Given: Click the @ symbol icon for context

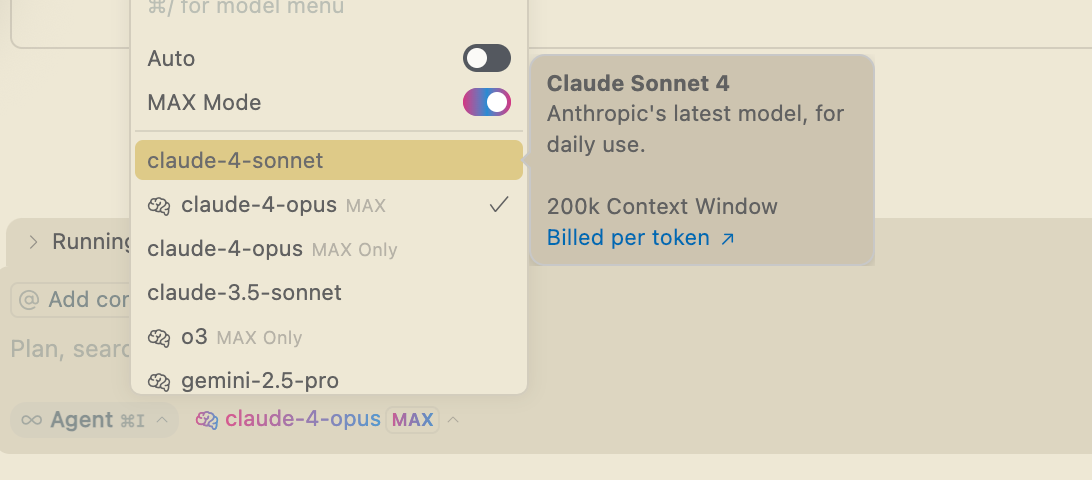Looking at the screenshot, I should tap(29, 300).
